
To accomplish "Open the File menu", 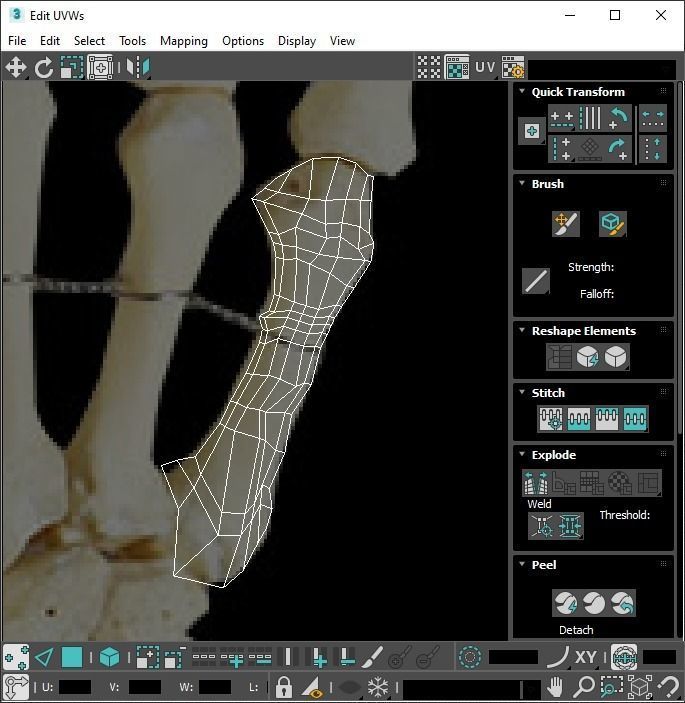I will pos(17,41).
